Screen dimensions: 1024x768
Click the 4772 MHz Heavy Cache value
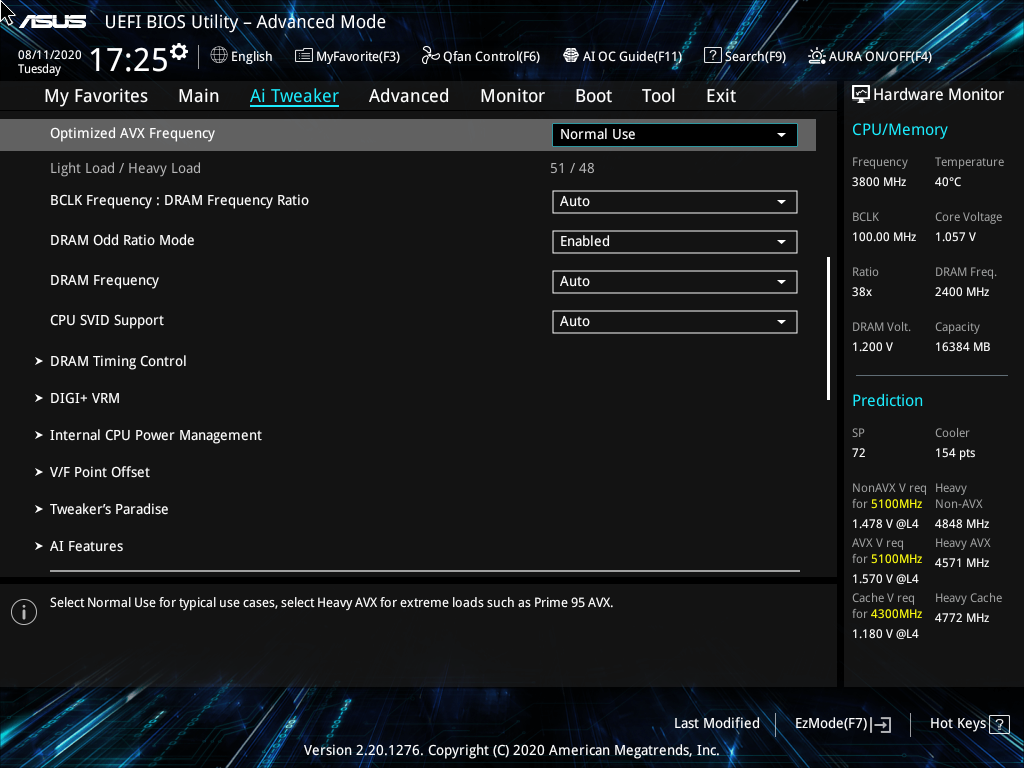tap(962, 618)
